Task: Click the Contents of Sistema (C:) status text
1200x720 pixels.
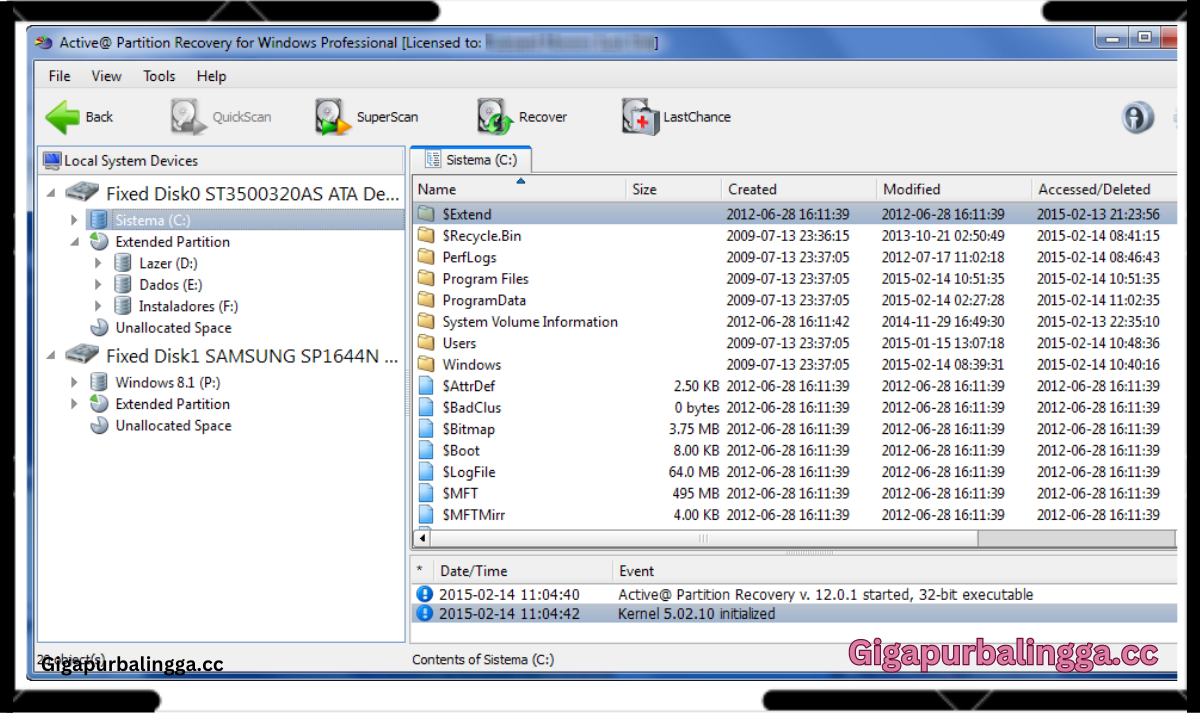Action: (x=483, y=659)
